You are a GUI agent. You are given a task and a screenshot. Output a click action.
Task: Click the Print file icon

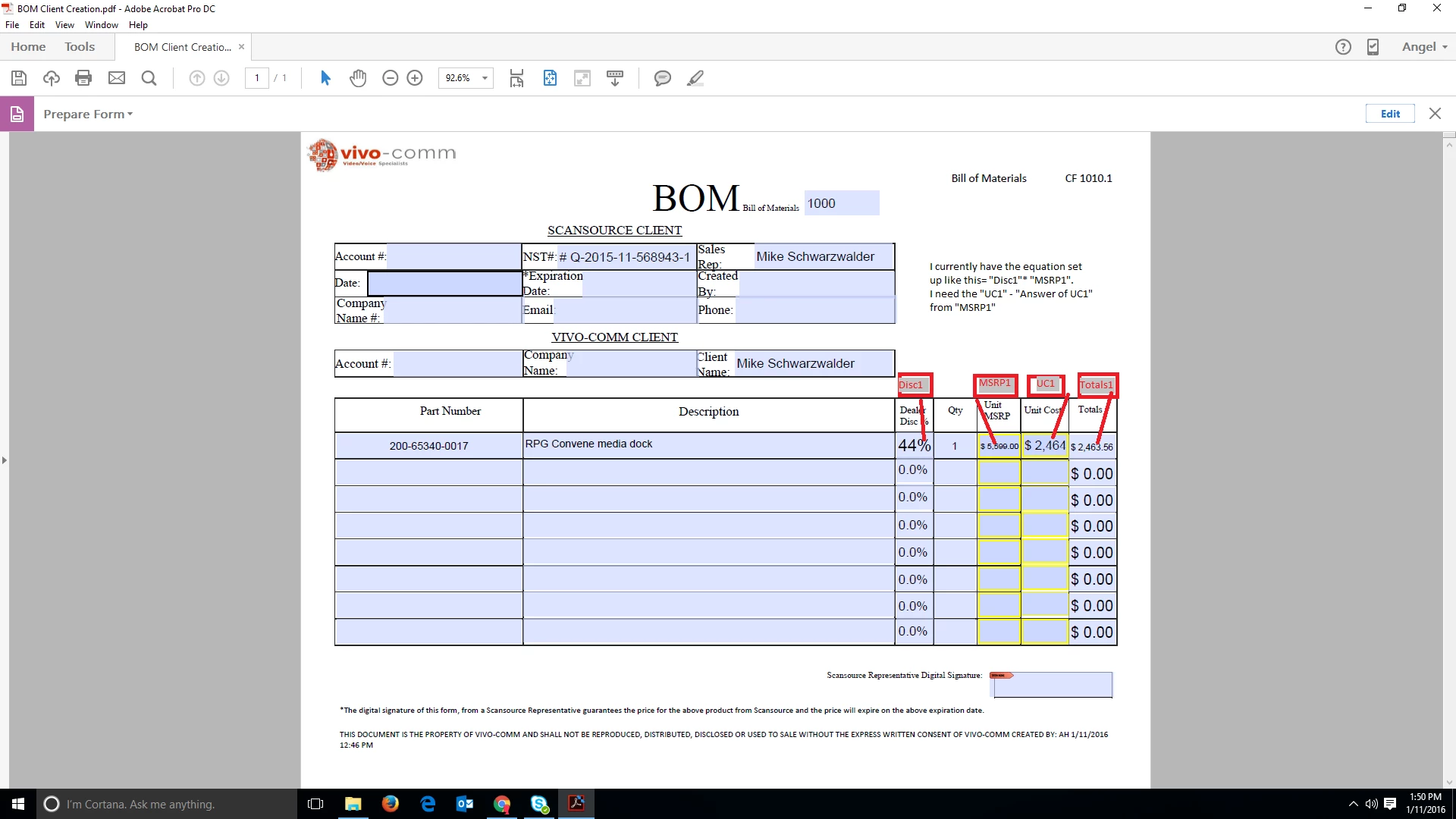(x=83, y=78)
